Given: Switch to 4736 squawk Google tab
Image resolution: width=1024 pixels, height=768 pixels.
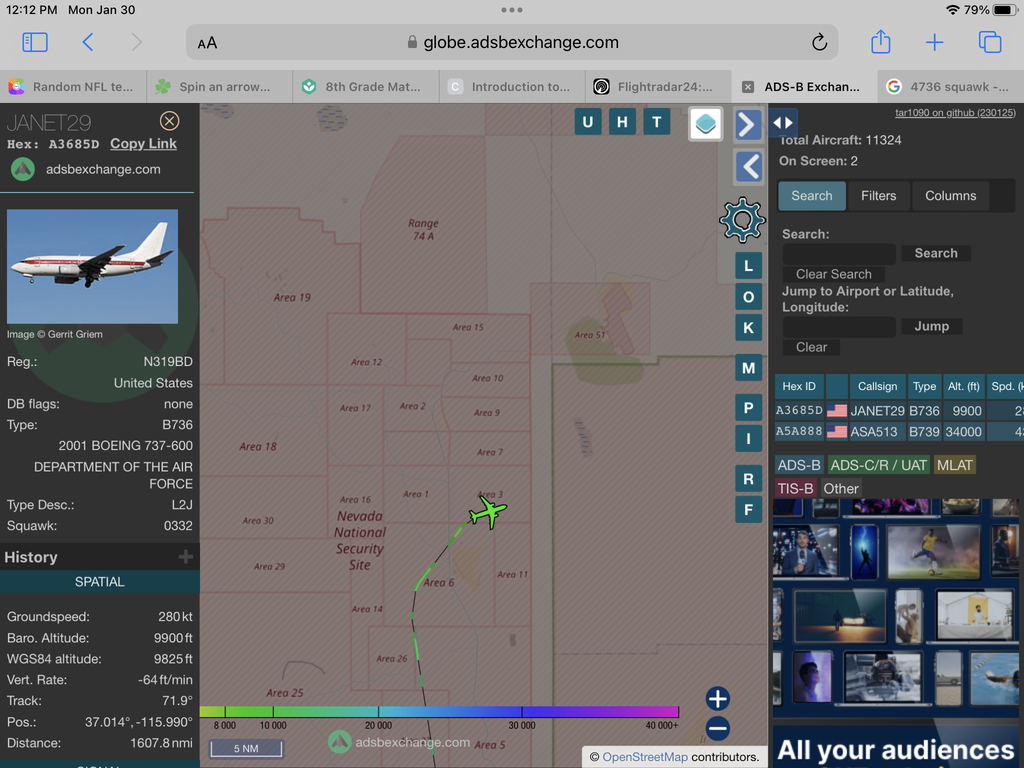Looking at the screenshot, I should coord(950,87).
